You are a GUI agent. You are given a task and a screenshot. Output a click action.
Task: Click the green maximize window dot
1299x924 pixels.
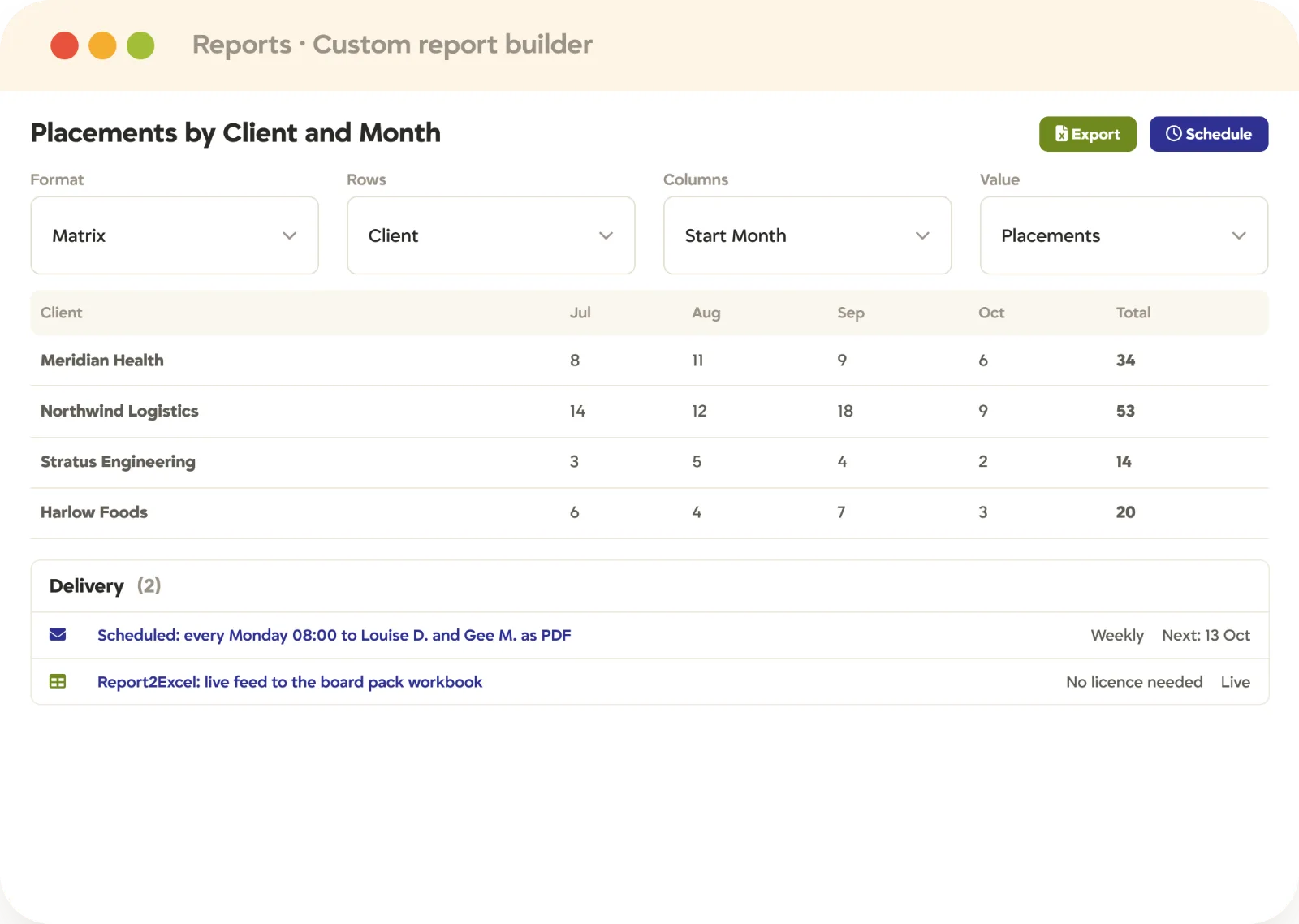(x=140, y=45)
